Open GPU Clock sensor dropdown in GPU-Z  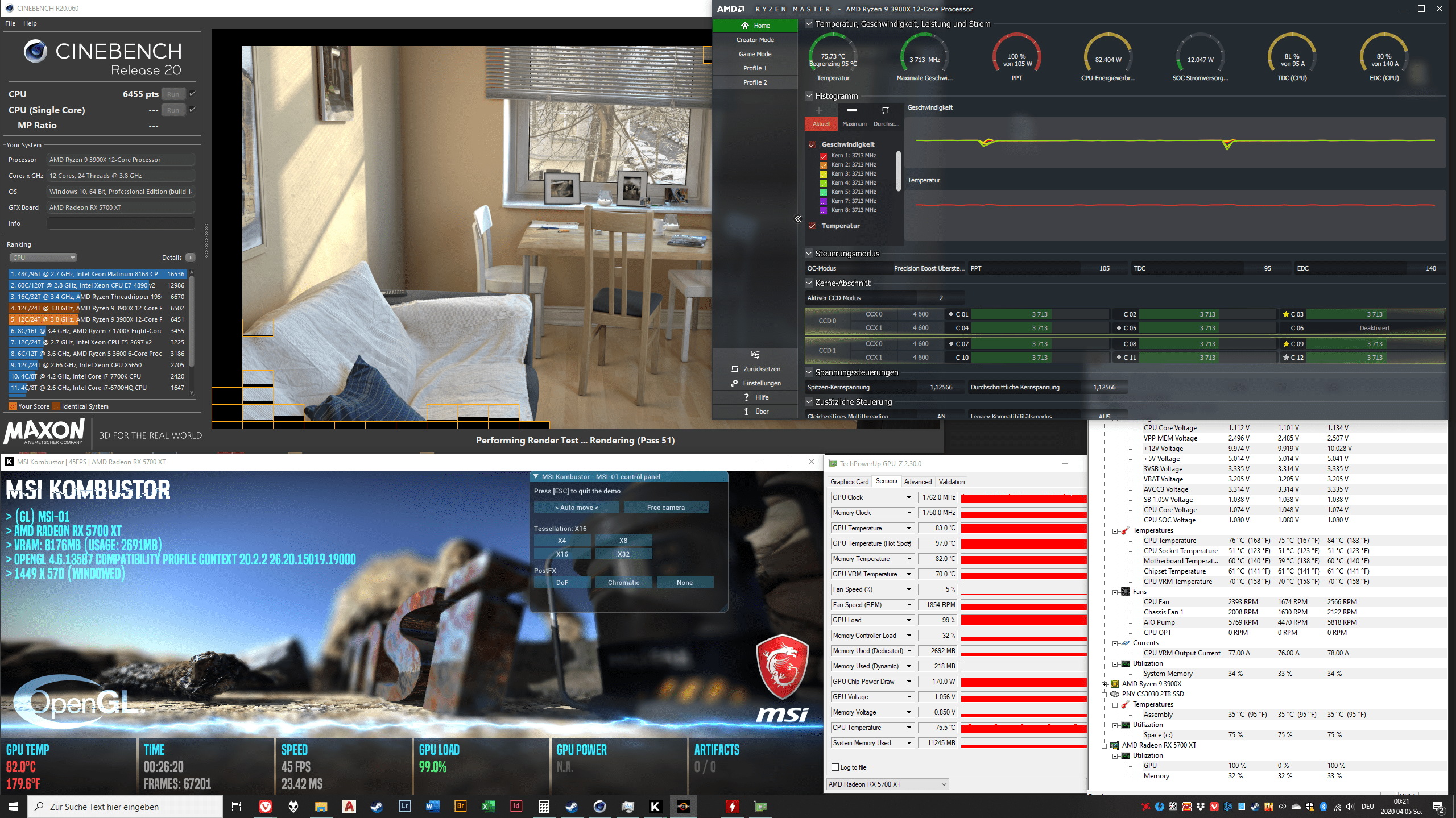909,497
